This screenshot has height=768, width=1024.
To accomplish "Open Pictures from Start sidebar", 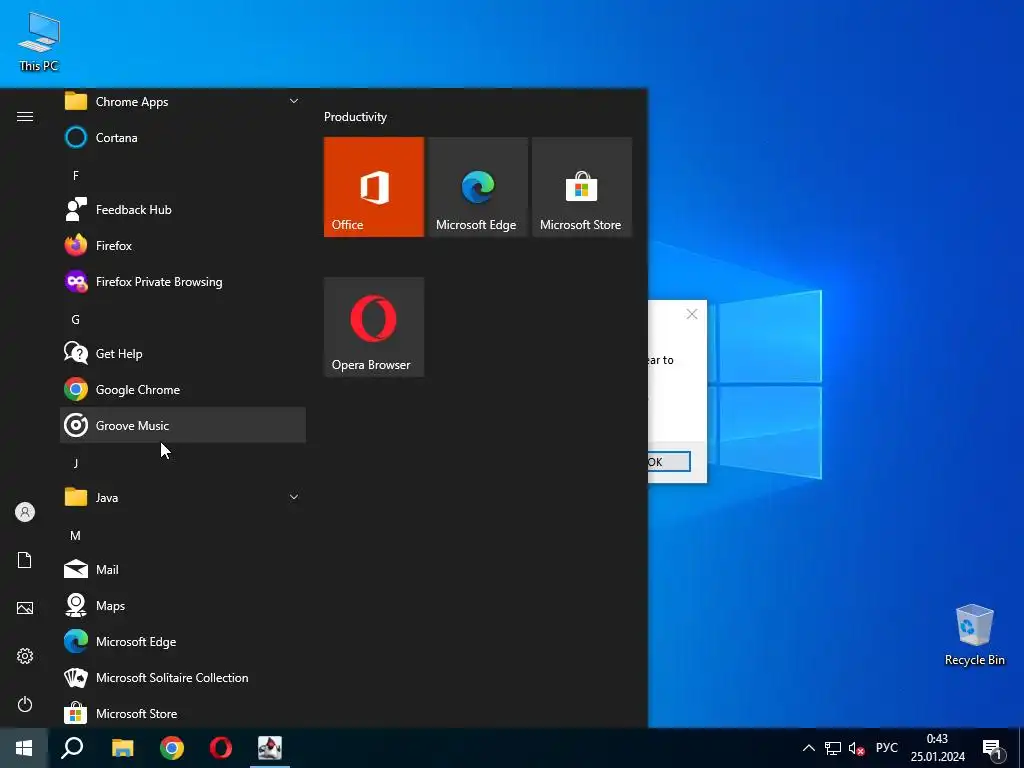I will click(x=25, y=608).
